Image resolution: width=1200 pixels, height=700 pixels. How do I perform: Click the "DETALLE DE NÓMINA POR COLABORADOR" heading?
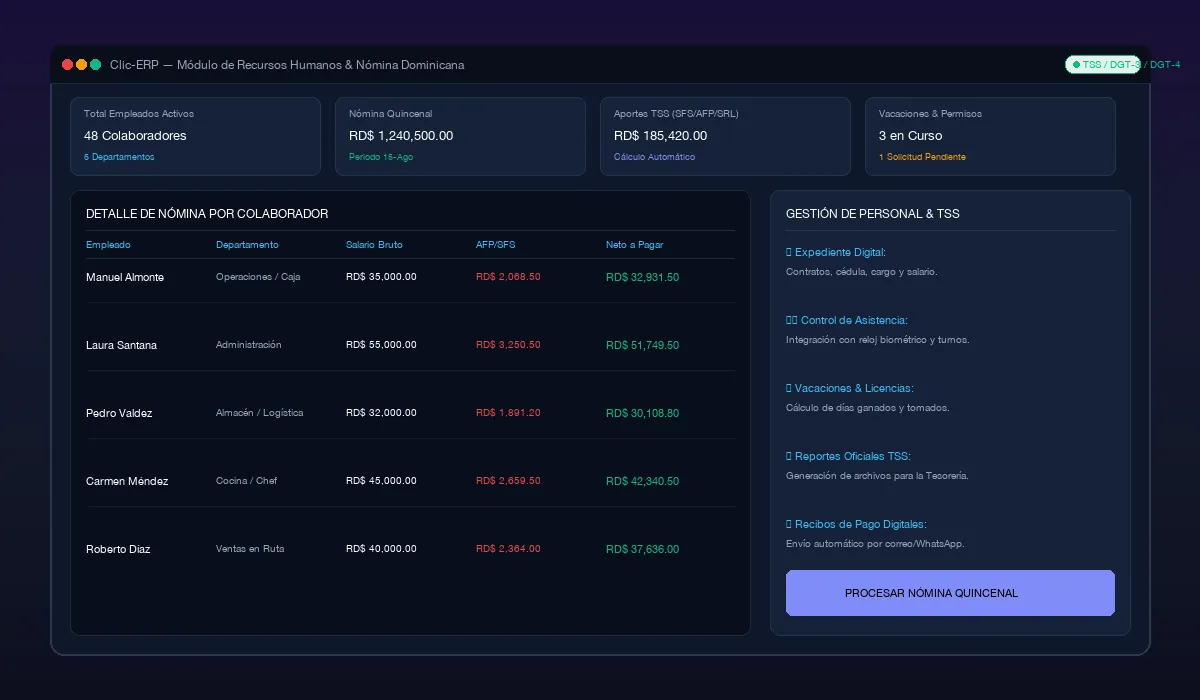207,214
